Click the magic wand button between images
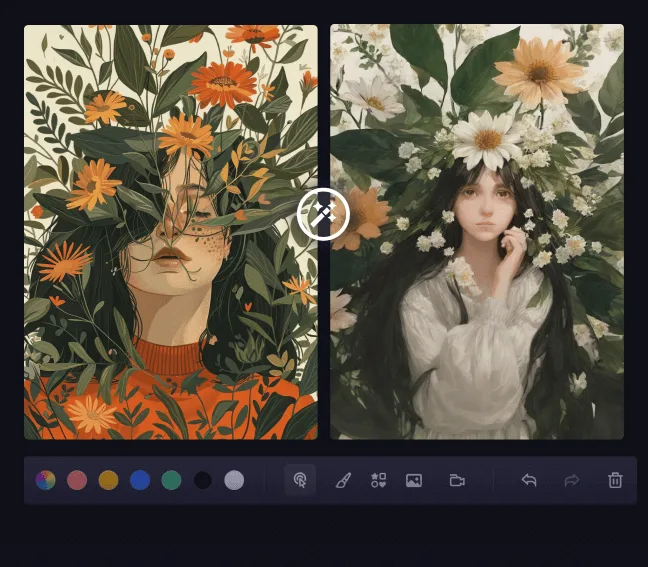This screenshot has width=648, height=567. pyautogui.click(x=323, y=214)
